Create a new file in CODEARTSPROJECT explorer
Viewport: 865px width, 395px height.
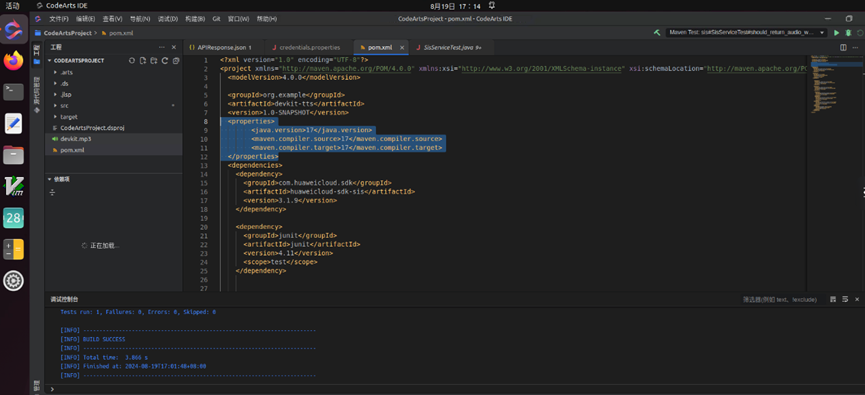142,61
